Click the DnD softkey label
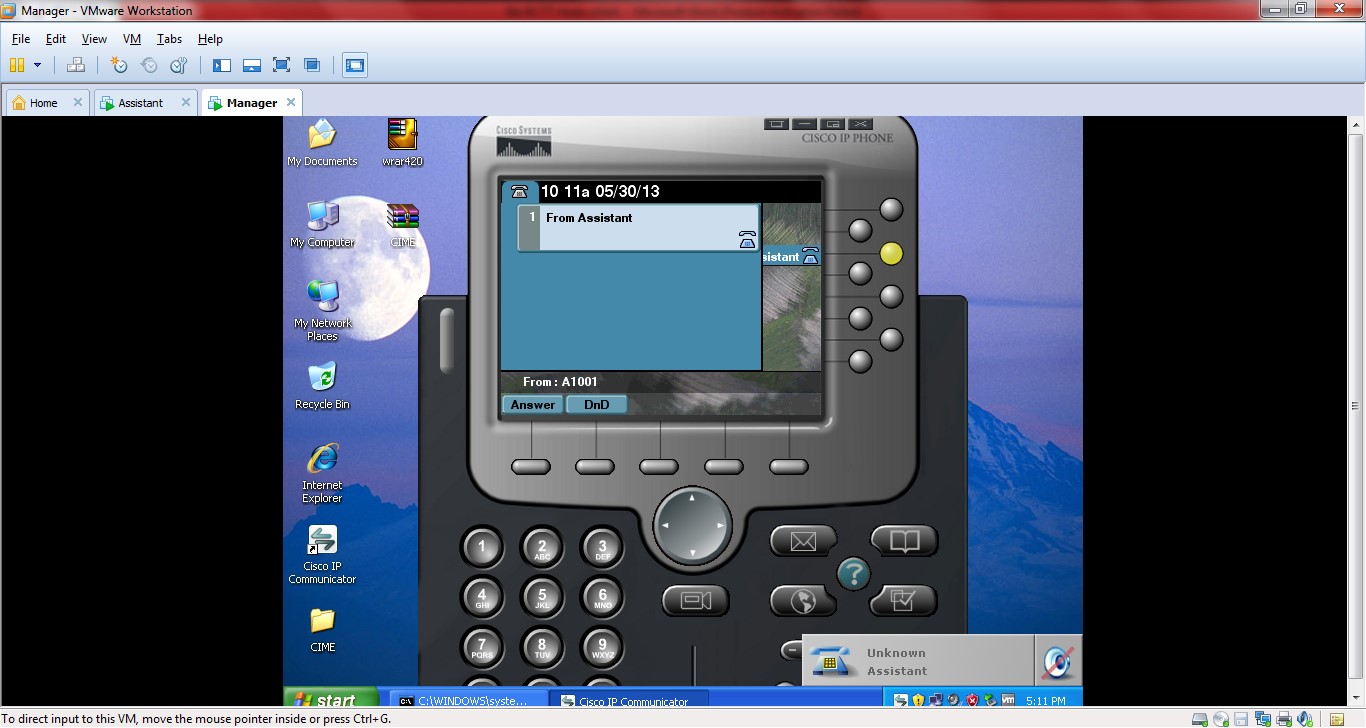 pos(597,405)
